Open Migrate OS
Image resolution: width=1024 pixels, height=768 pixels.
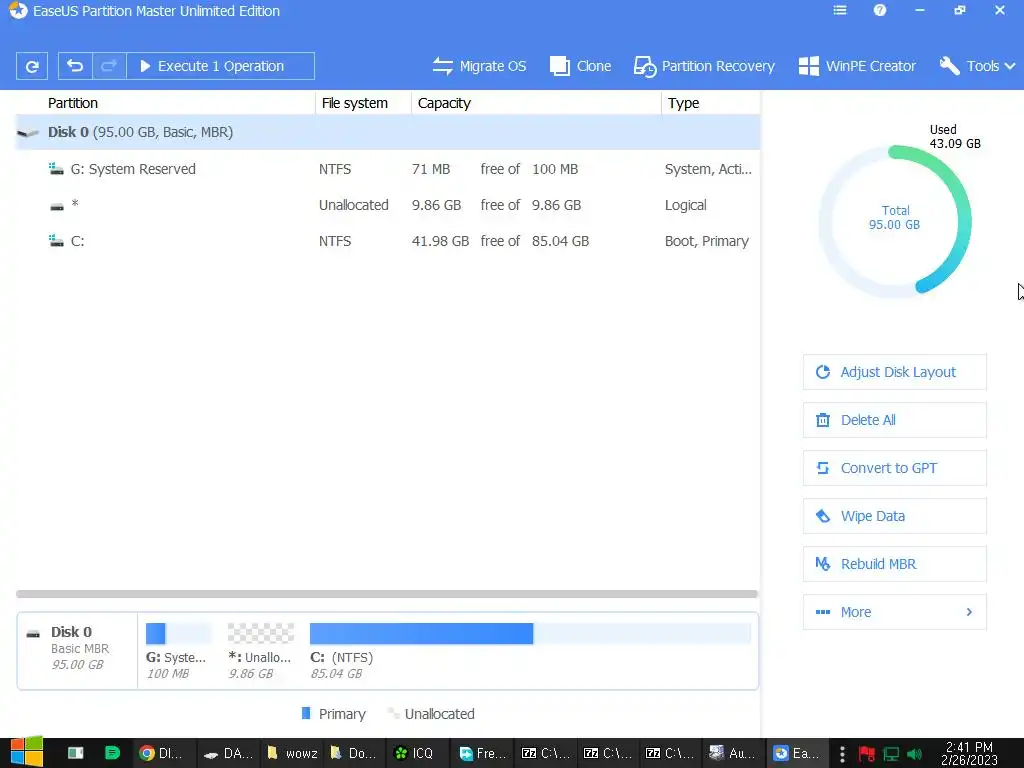coord(479,66)
